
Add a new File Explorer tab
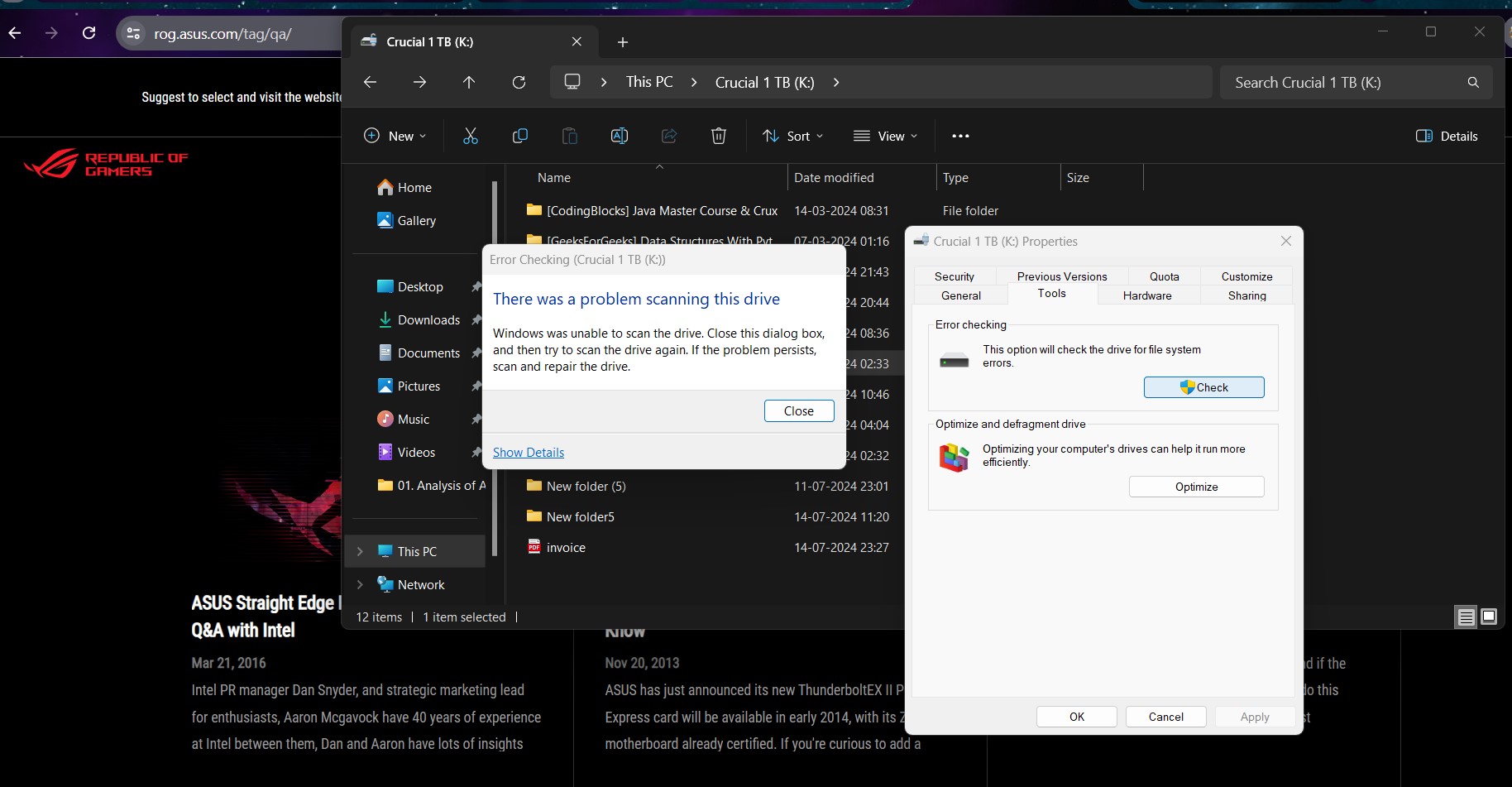tap(623, 42)
